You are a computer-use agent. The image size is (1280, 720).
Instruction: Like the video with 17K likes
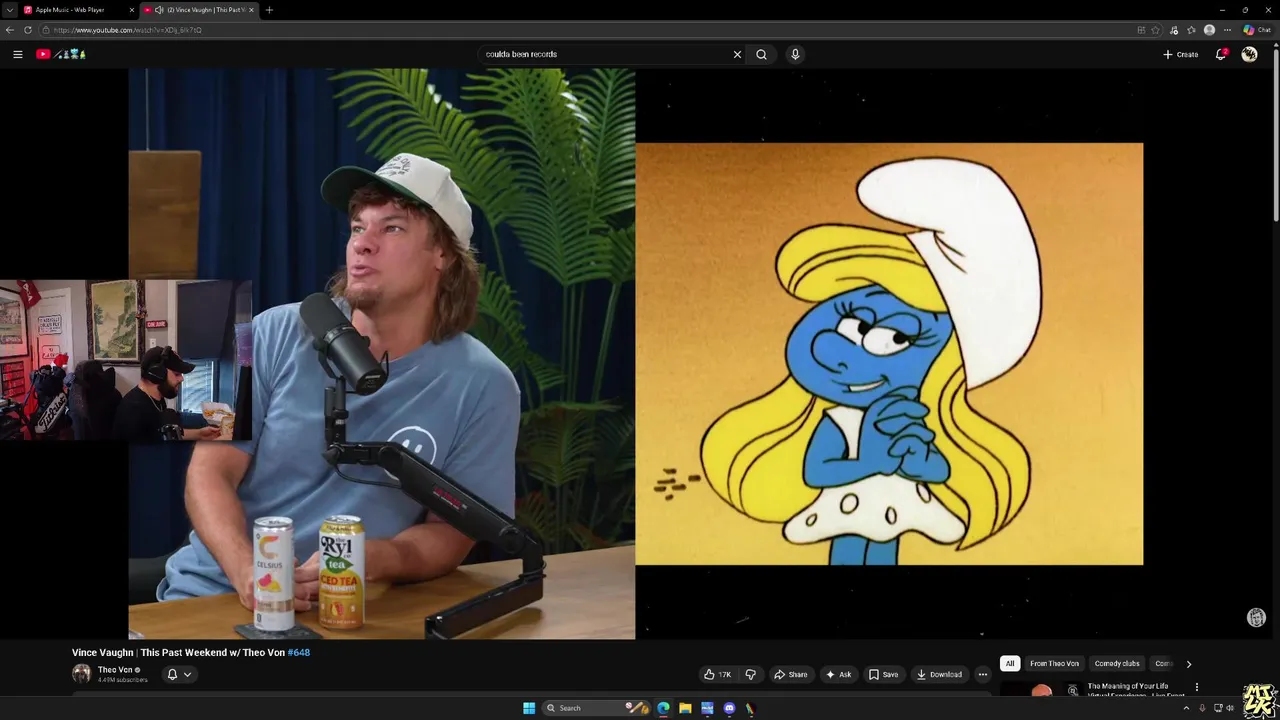(718, 674)
